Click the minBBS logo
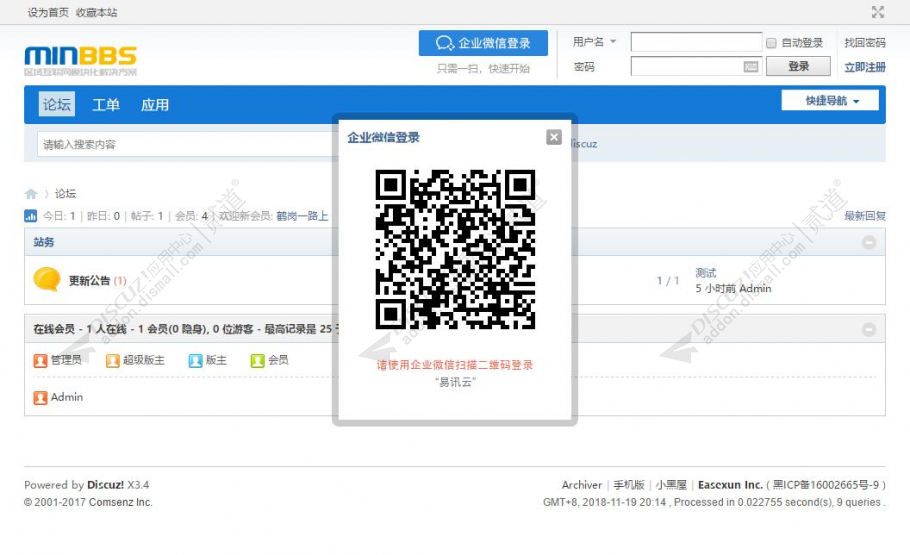The image size is (910, 555). coord(81,61)
